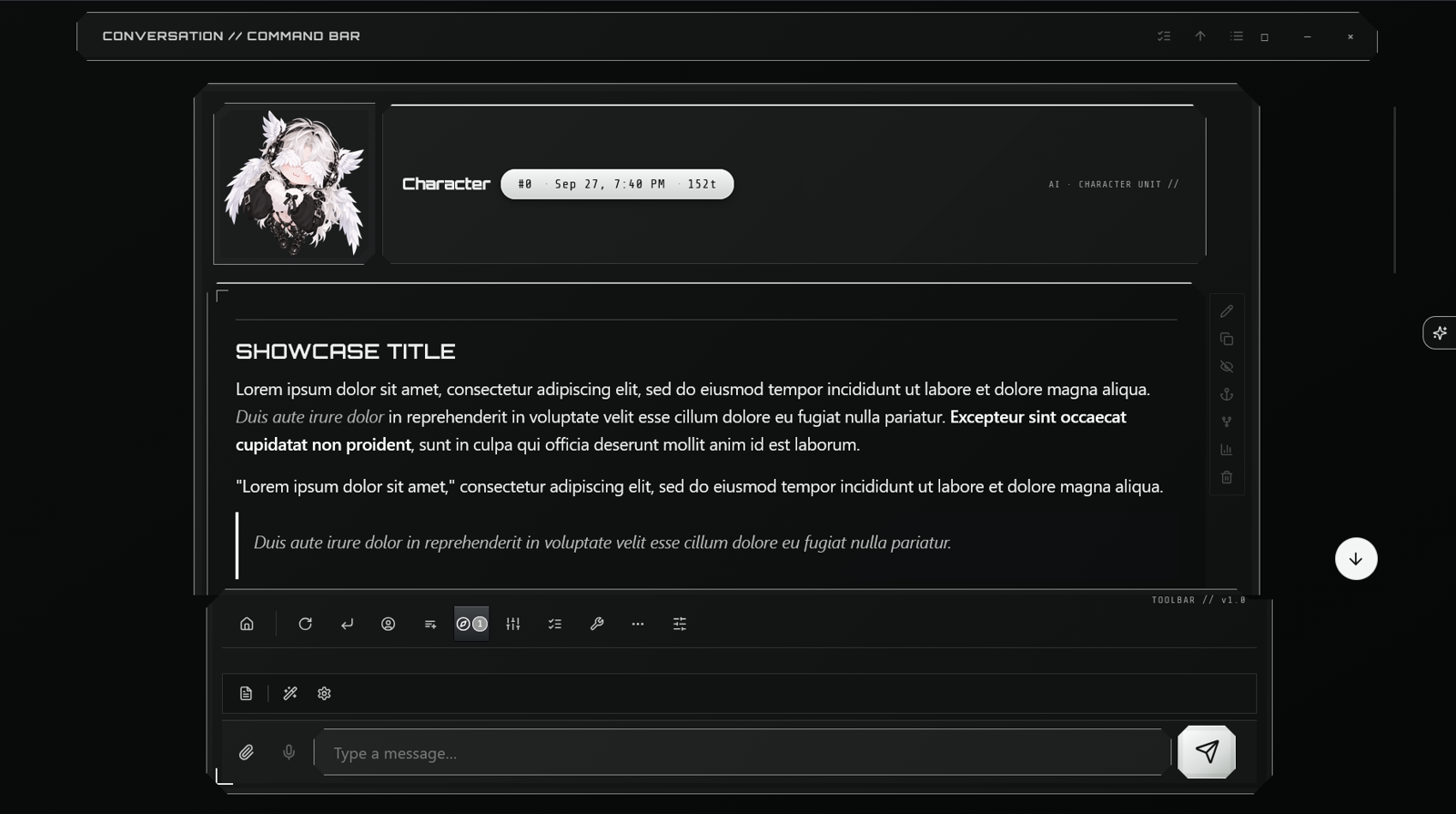This screenshot has width=1456, height=814.
Task: Toggle message visibility eye-slash icon
Action: [1227, 367]
